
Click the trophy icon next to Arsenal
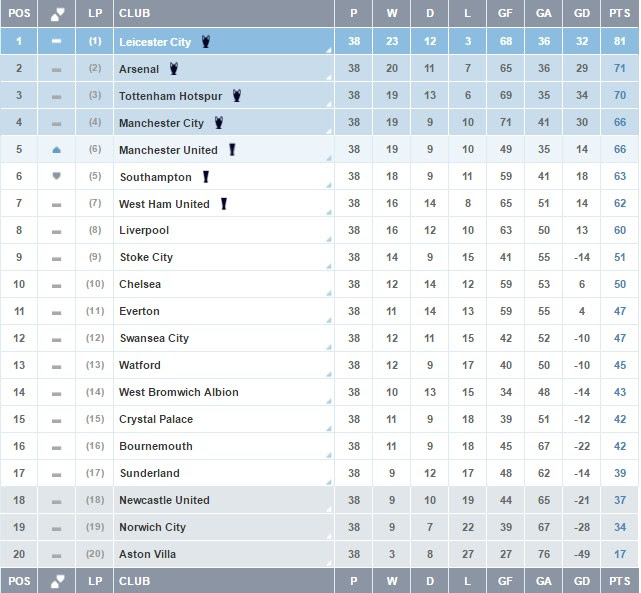click(x=174, y=68)
